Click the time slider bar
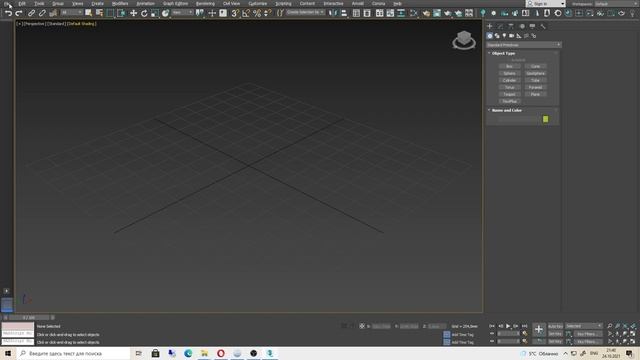This screenshot has width=640, height=360. pyautogui.click(x=29, y=318)
